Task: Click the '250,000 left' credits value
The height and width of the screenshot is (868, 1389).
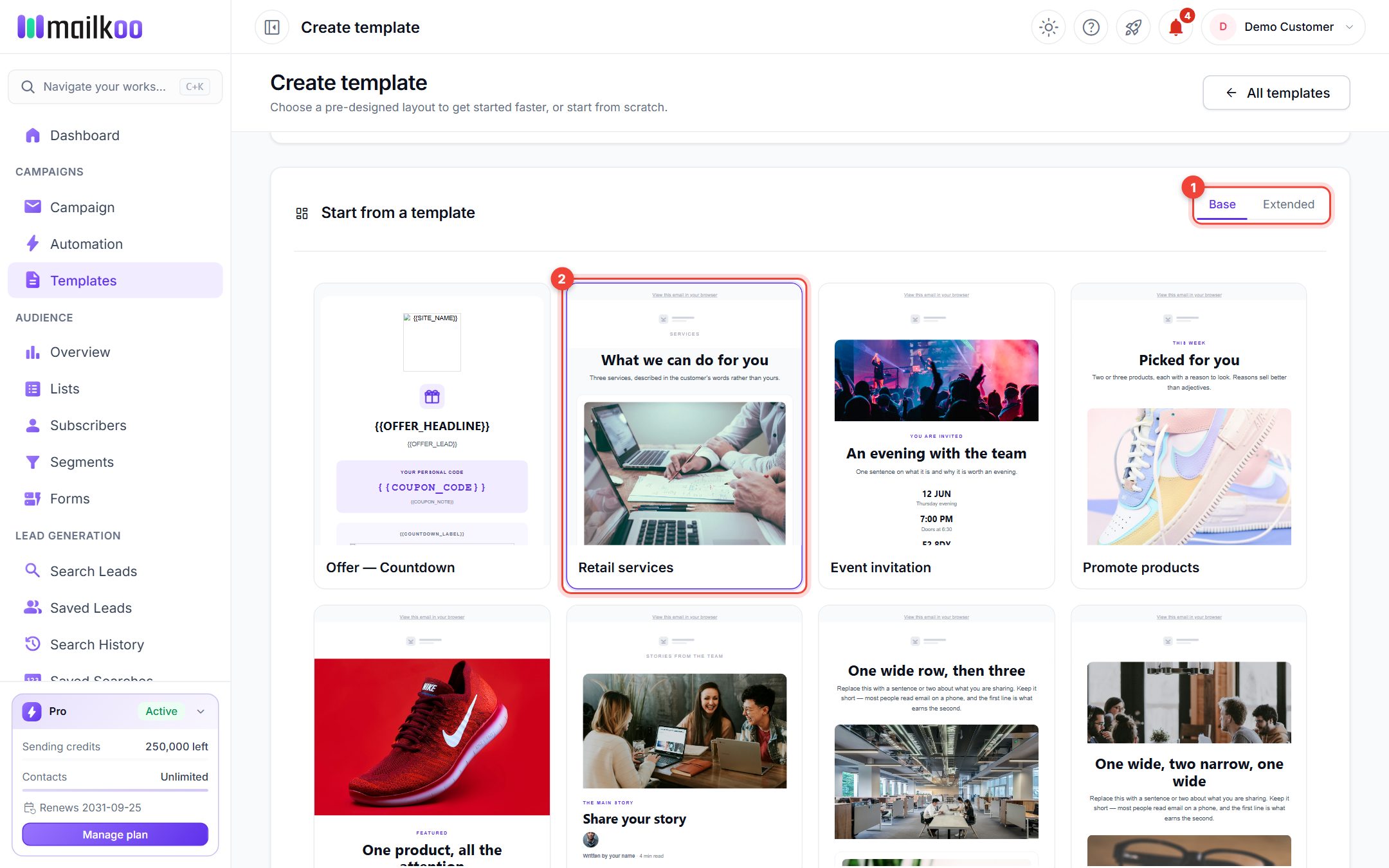Action: (x=177, y=746)
